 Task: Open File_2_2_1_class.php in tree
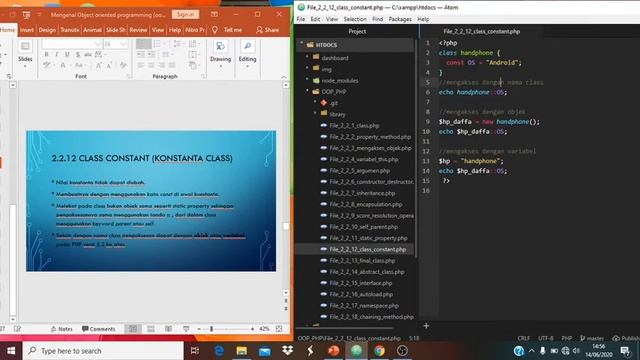tap(354, 126)
